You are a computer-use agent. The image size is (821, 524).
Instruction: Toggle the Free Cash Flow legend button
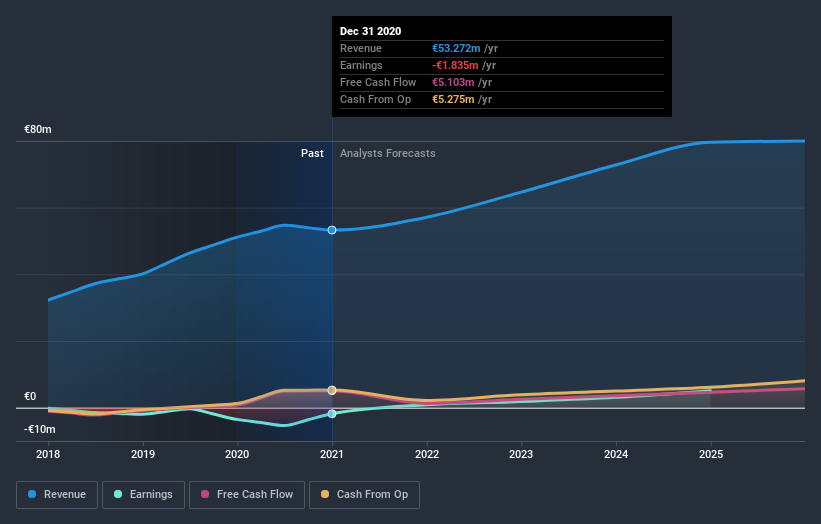(247, 495)
